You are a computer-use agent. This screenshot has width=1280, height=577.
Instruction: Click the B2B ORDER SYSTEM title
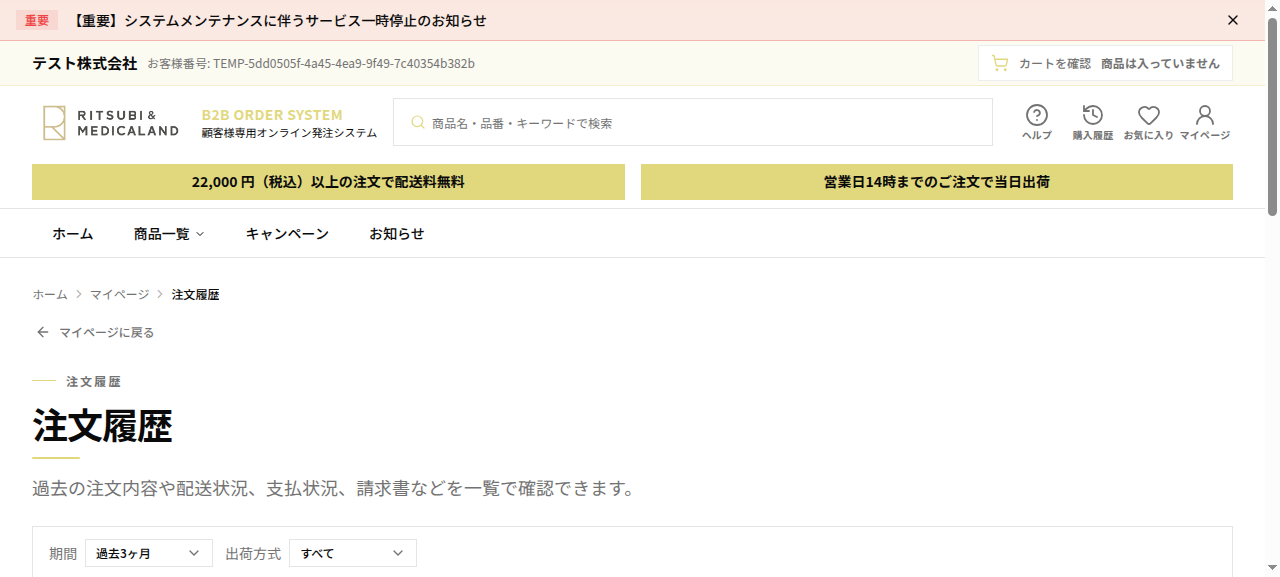tap(272, 114)
